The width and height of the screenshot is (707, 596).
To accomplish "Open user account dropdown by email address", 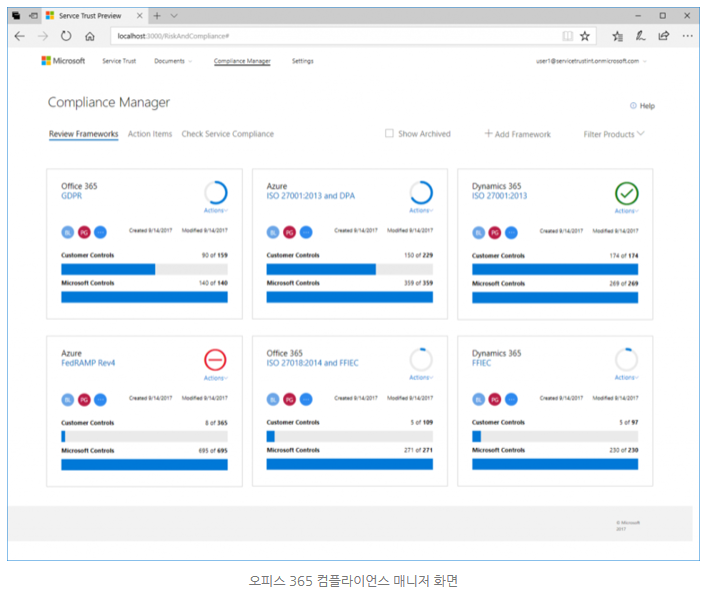I will pyautogui.click(x=592, y=61).
